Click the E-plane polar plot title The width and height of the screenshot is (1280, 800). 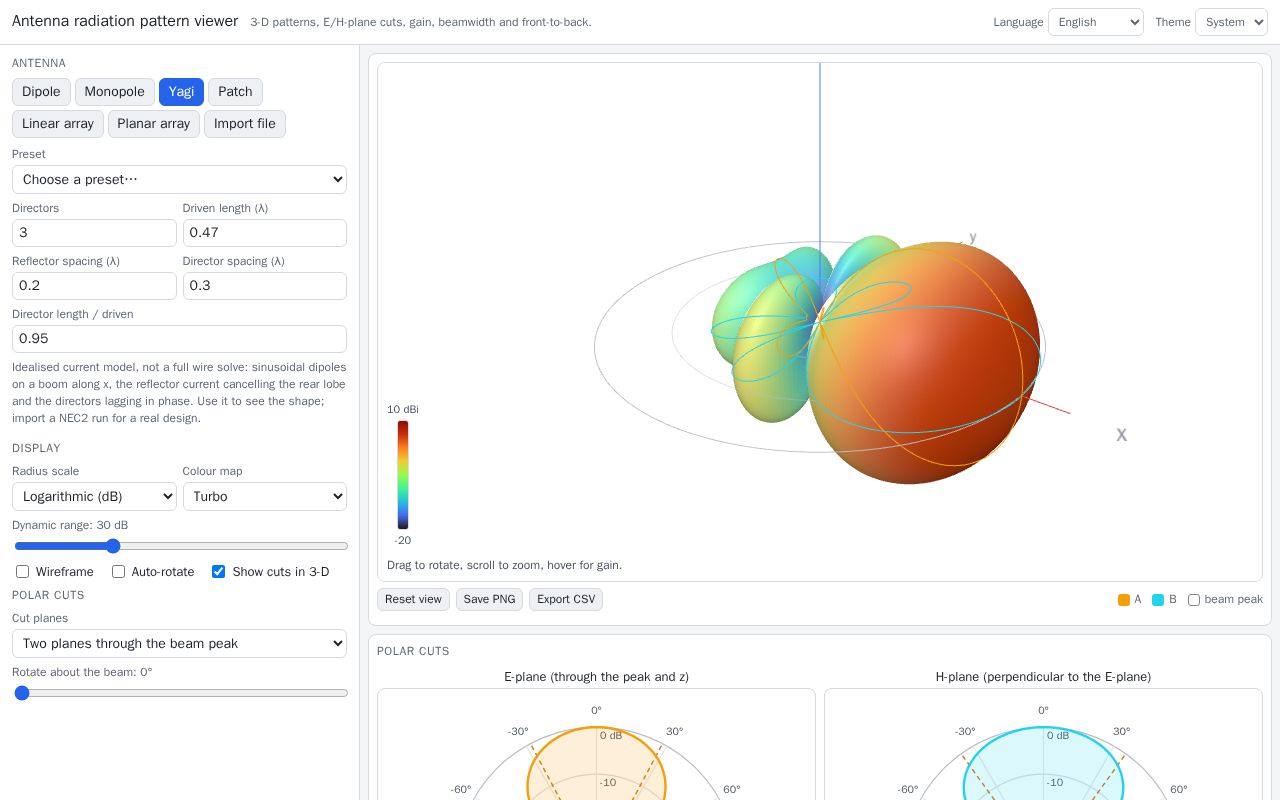point(596,677)
